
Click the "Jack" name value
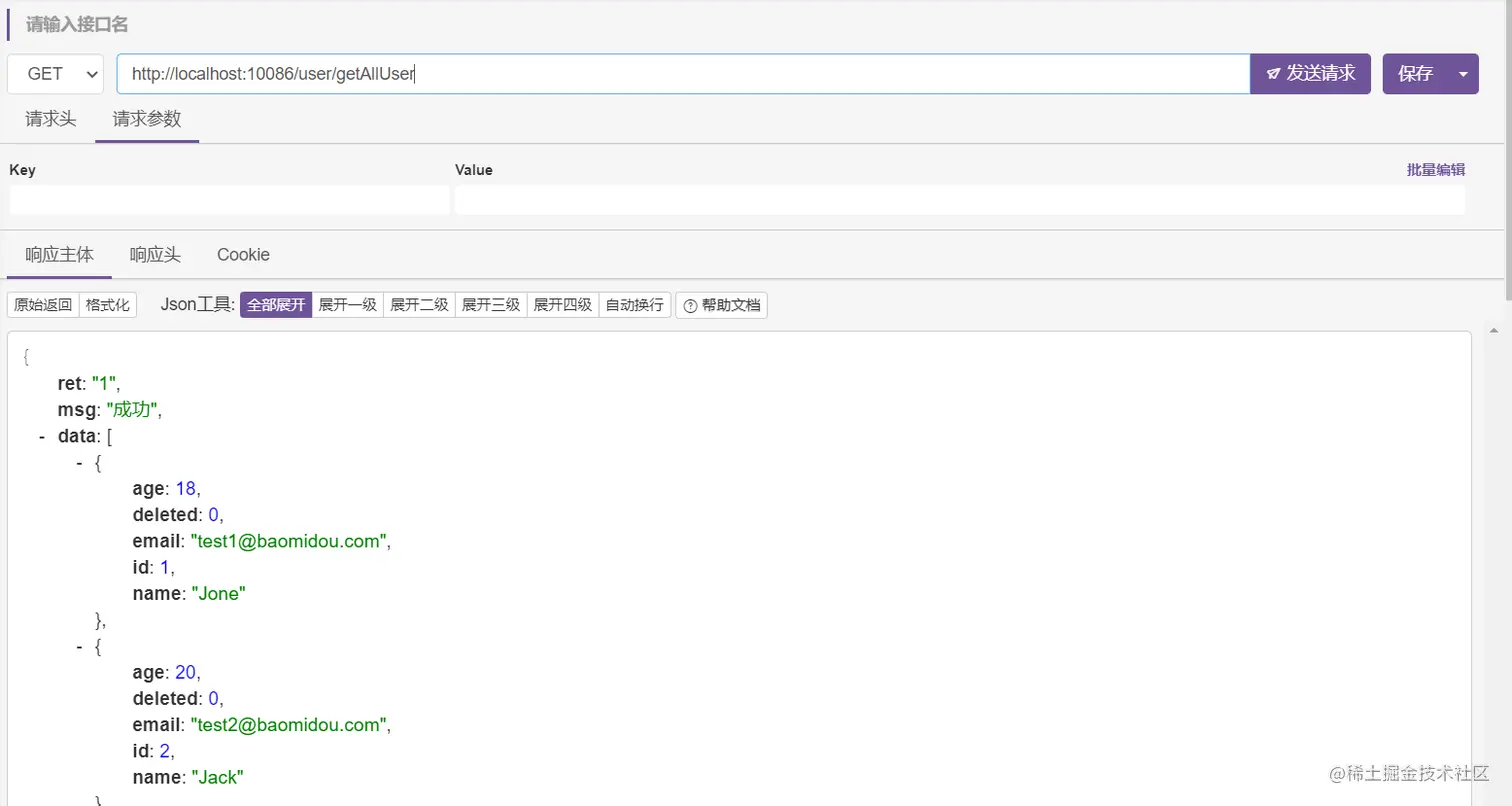pos(217,777)
